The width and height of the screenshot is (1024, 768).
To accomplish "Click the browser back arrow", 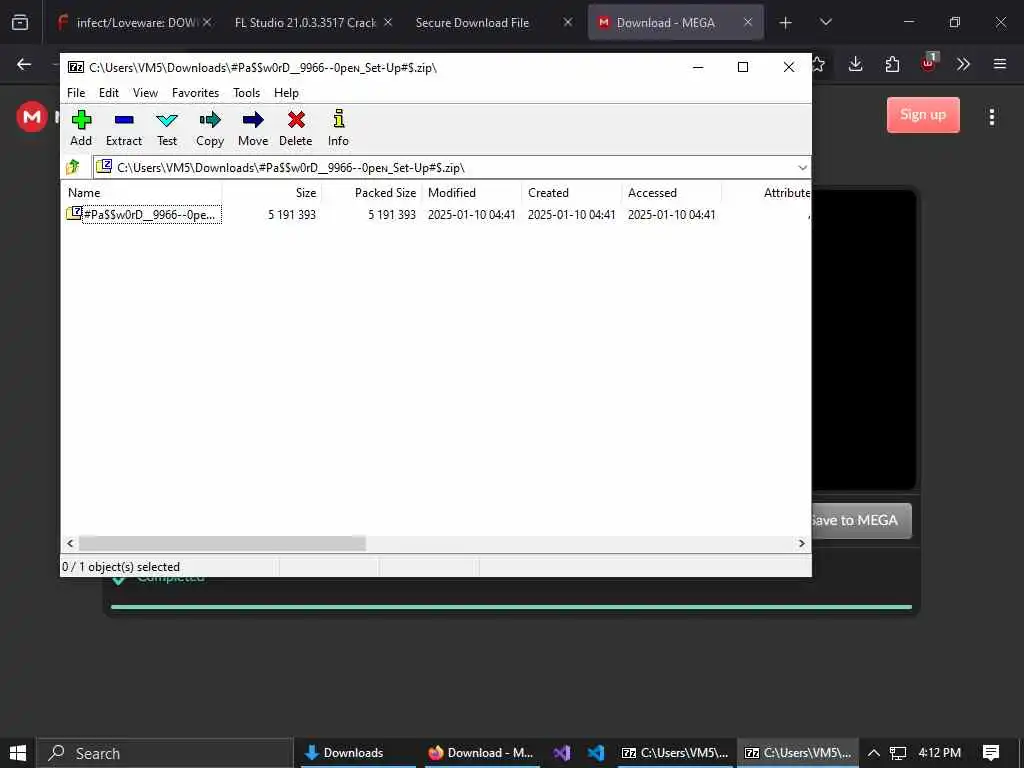I will click(x=24, y=64).
